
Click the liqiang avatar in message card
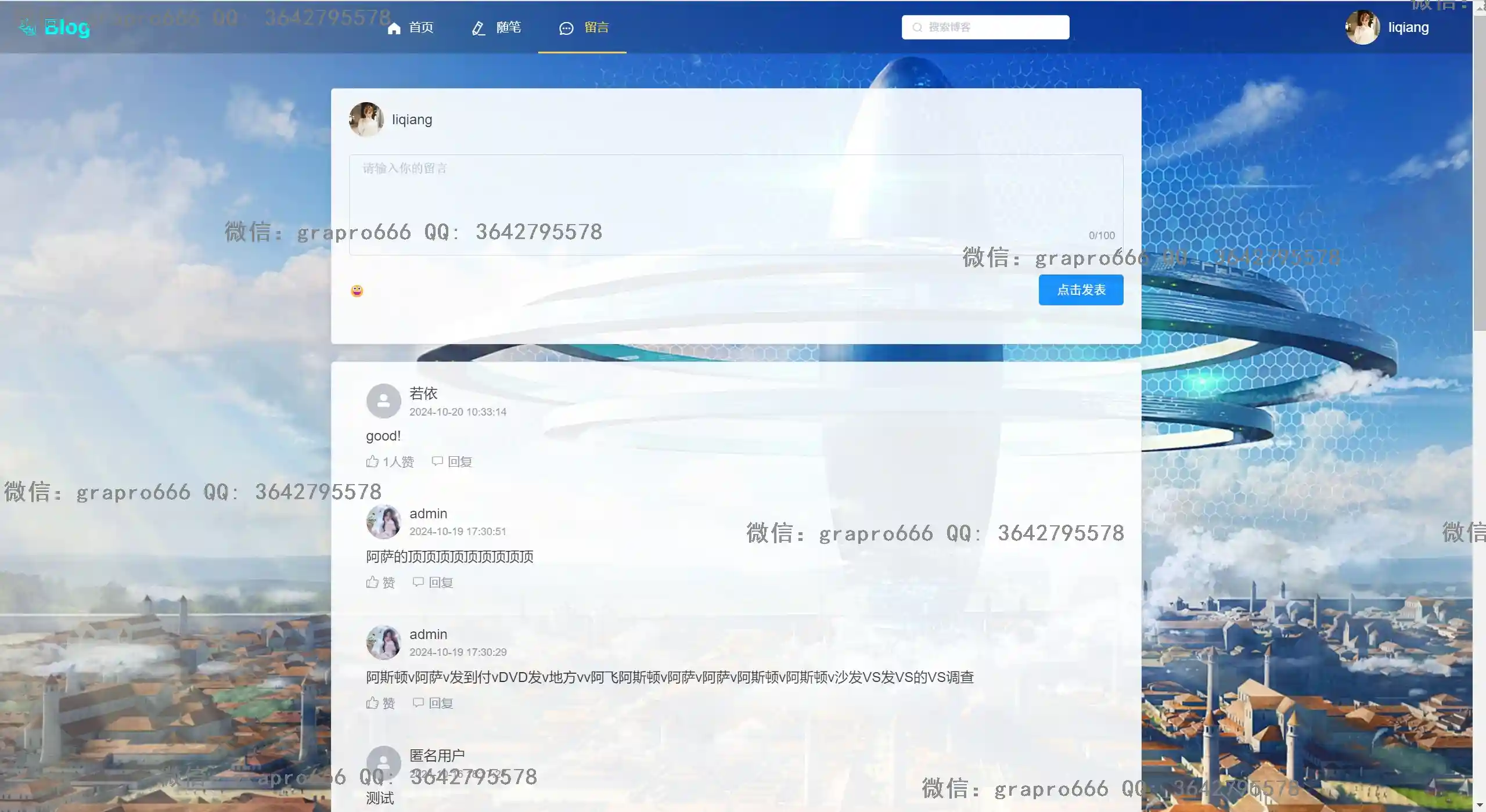(x=366, y=120)
